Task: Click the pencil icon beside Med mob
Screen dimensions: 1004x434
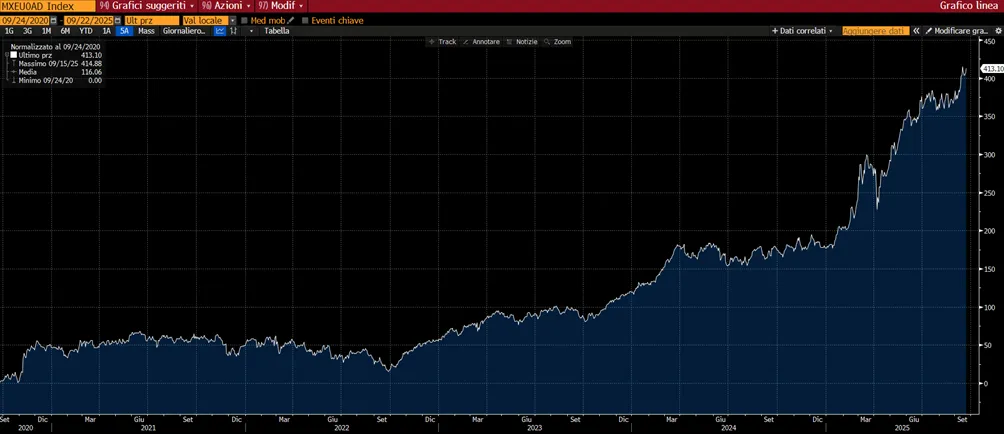Action: tap(291, 20)
